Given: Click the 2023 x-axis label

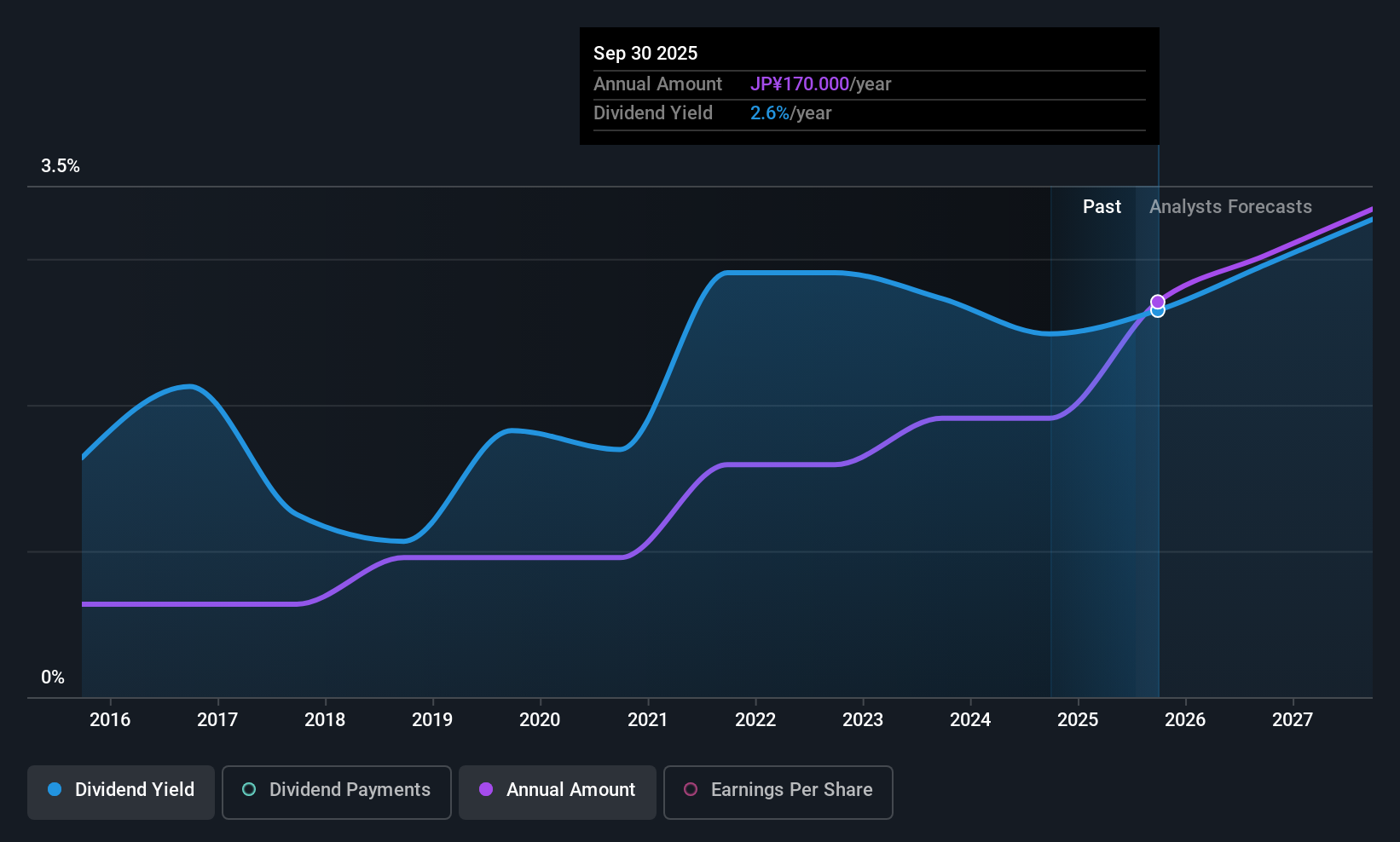Looking at the screenshot, I should [863, 719].
